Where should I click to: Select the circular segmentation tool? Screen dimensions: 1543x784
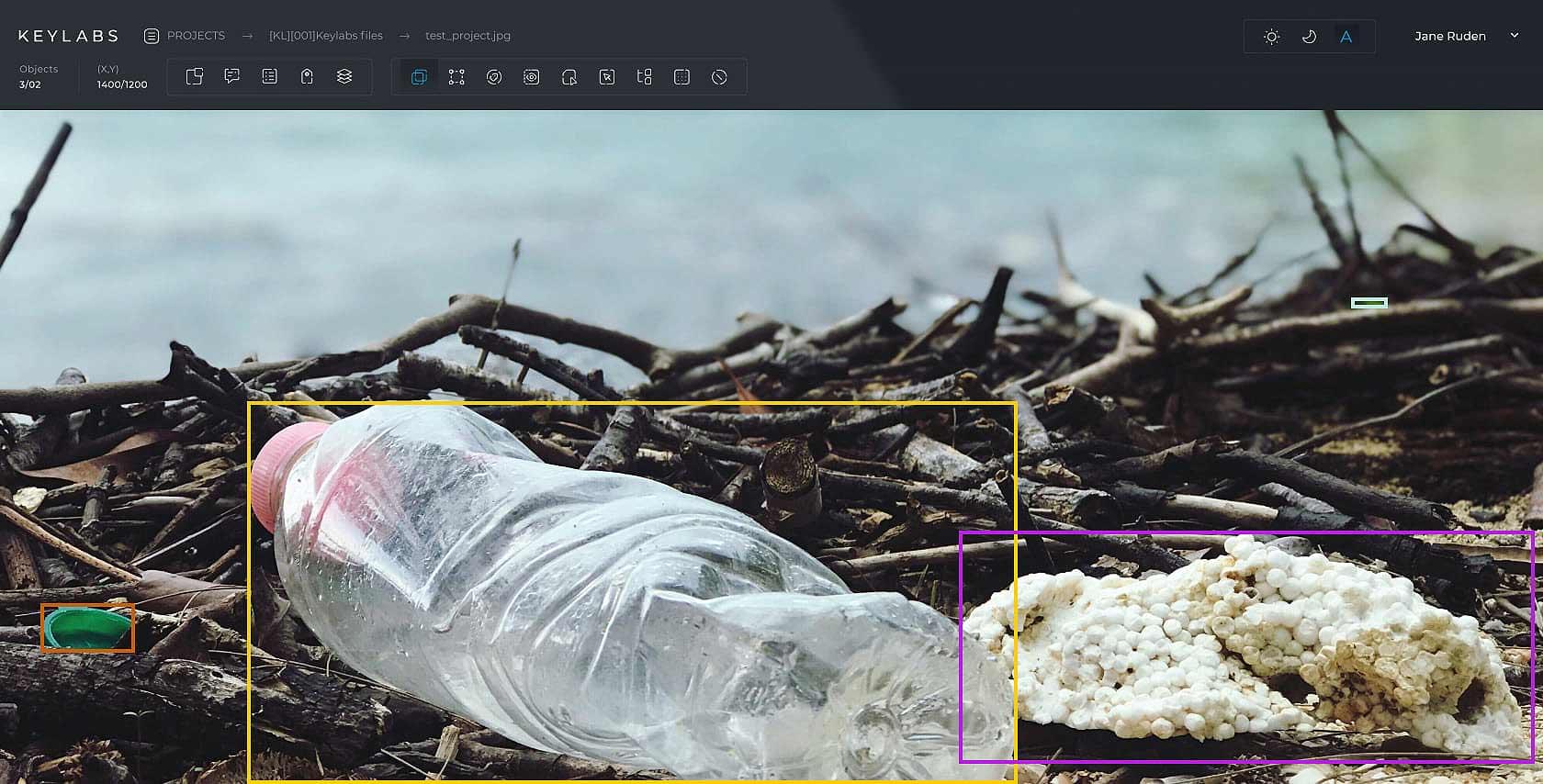(494, 77)
